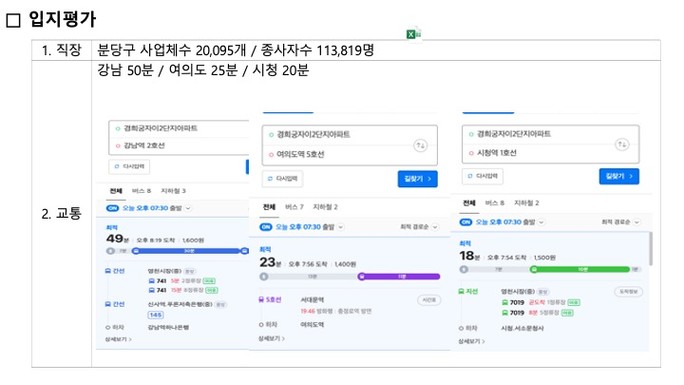Image resolution: width=684 pixels, height=385 pixels.
Task: Select 지하철 3 tab in 강남역 panel
Action: pos(173,191)
